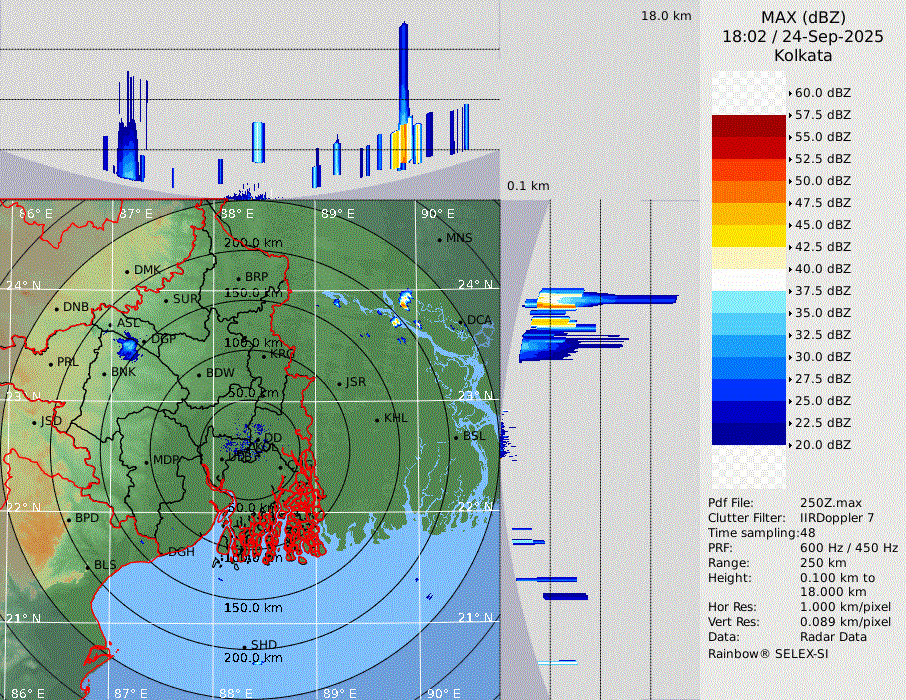906x700 pixels.
Task: Click the SHD station marker offshore
Action: (244, 647)
